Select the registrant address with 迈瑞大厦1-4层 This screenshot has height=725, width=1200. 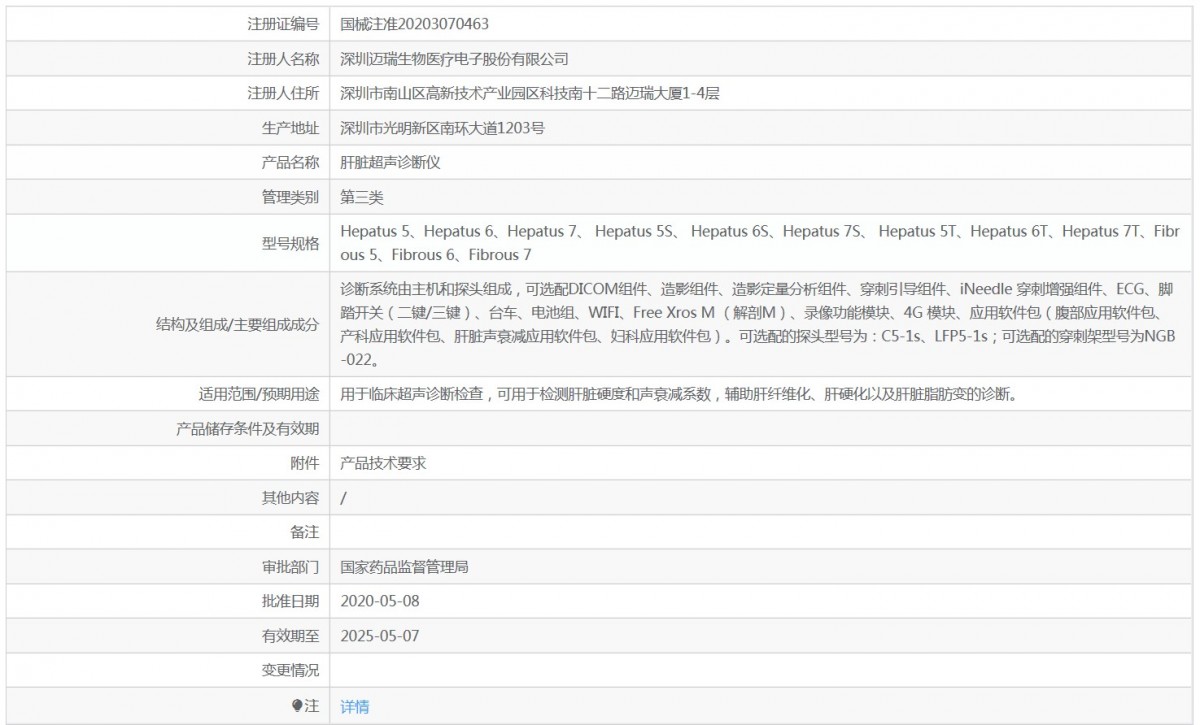pyautogui.click(x=531, y=93)
